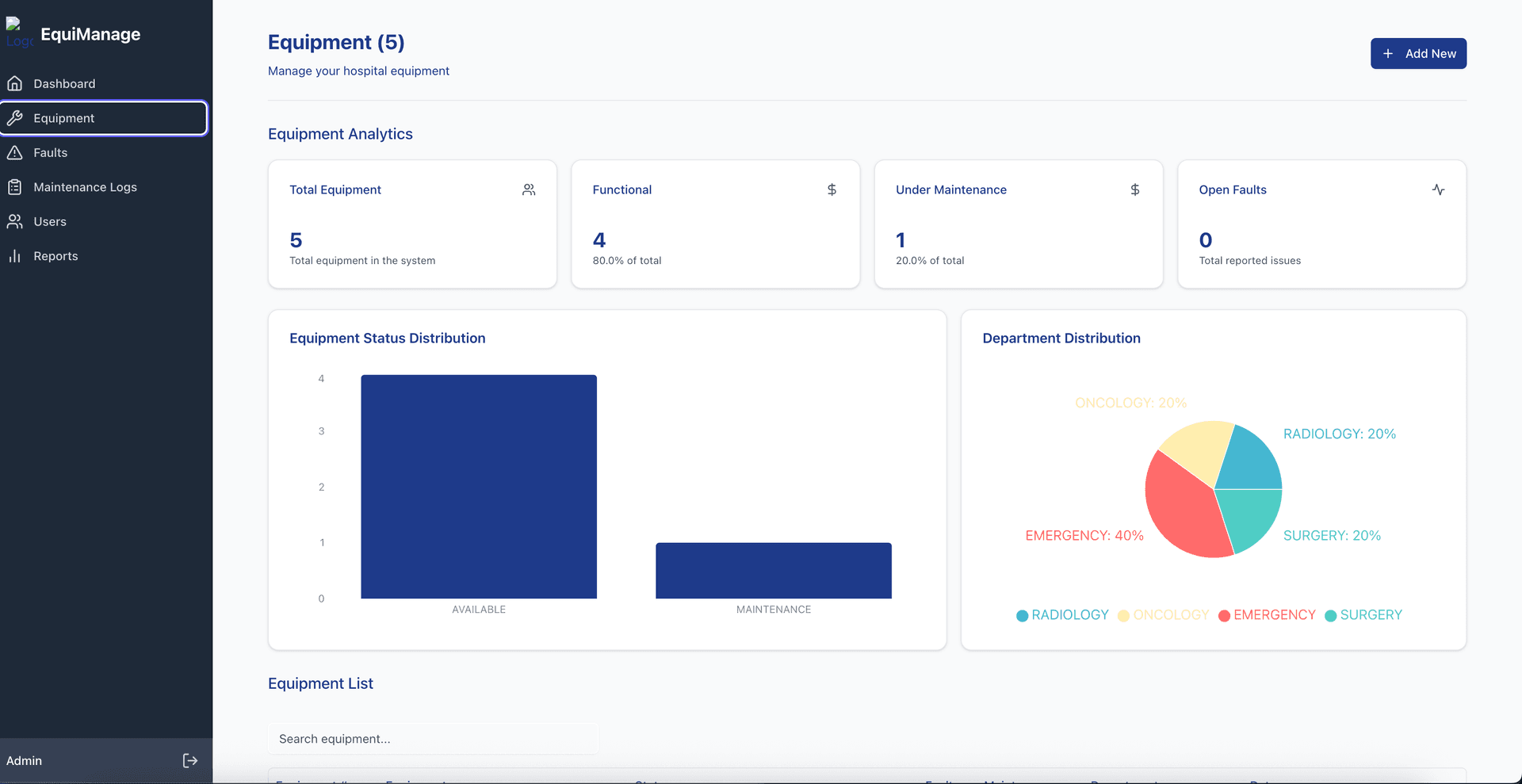Toggle the SURGERY legend entry
The width and height of the screenshot is (1522, 784).
pos(1363,615)
